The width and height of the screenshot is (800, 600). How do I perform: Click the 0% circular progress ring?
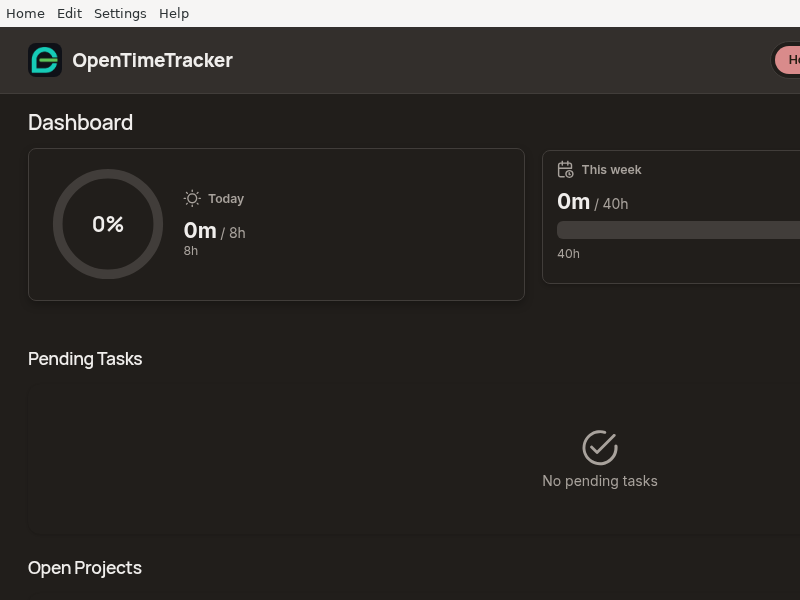click(108, 224)
